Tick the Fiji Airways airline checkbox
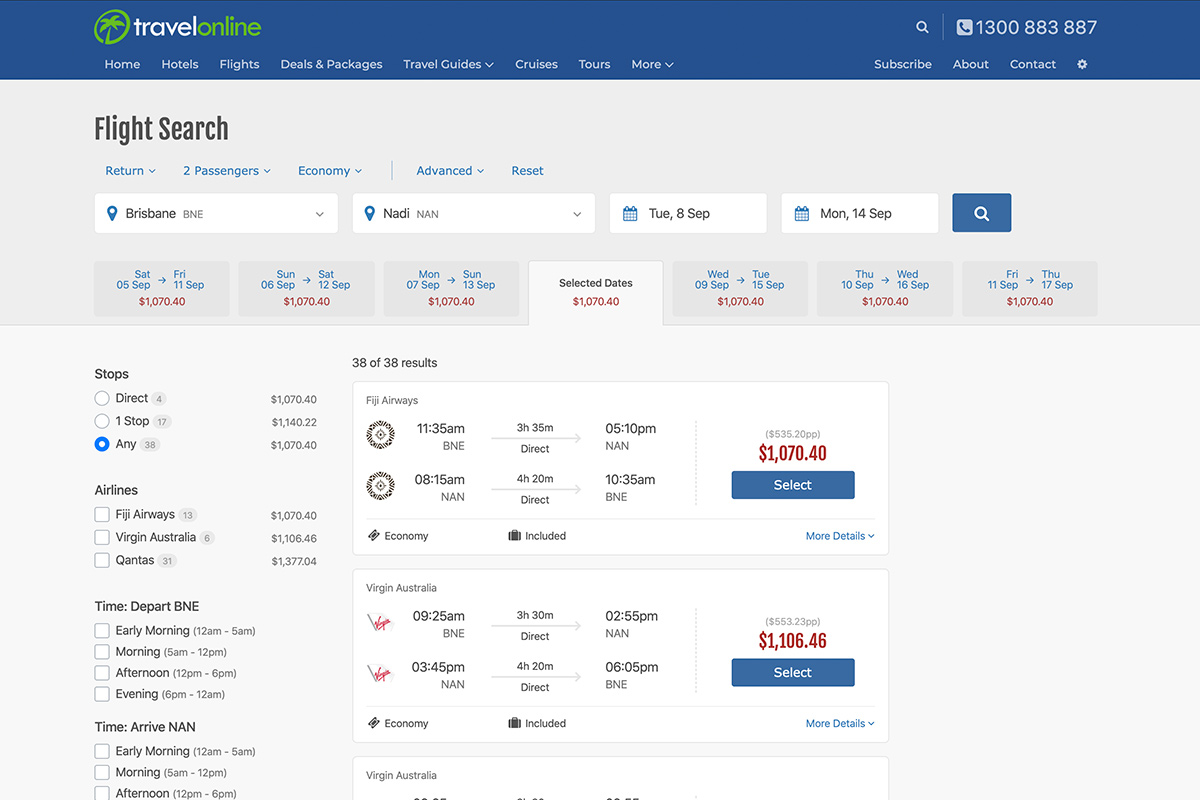Viewport: 1200px width, 800px height. [102, 515]
